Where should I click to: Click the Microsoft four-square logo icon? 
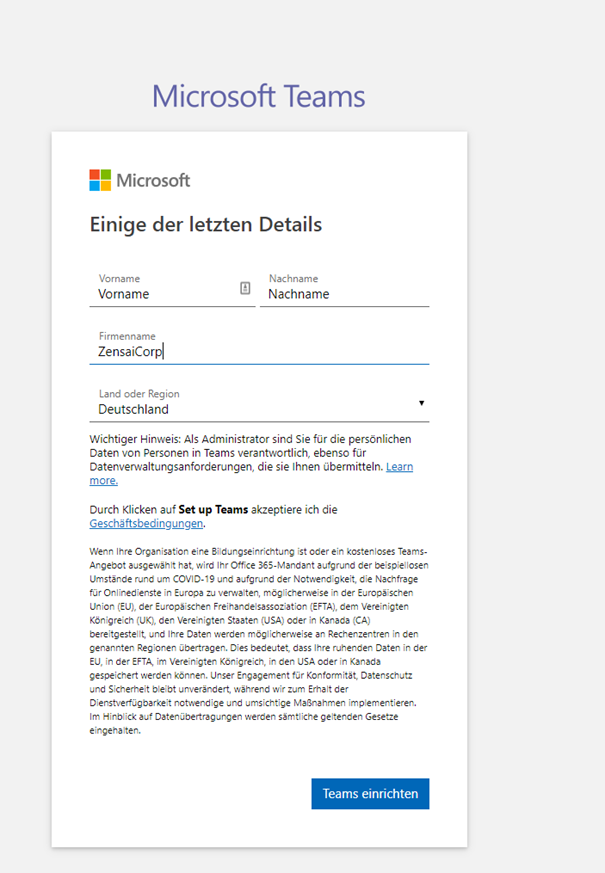click(100, 180)
